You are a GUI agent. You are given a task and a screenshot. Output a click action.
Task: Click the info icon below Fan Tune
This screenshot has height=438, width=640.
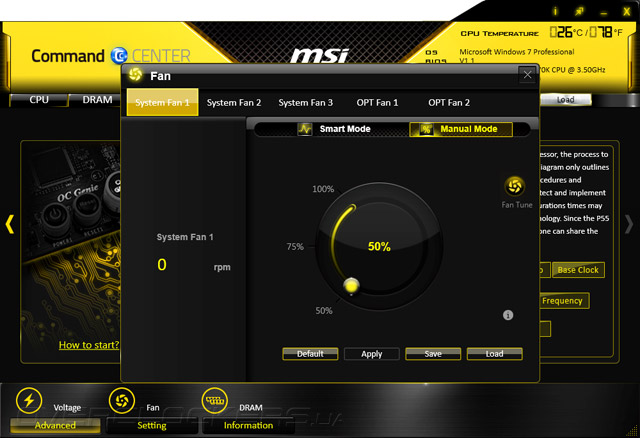[508, 315]
